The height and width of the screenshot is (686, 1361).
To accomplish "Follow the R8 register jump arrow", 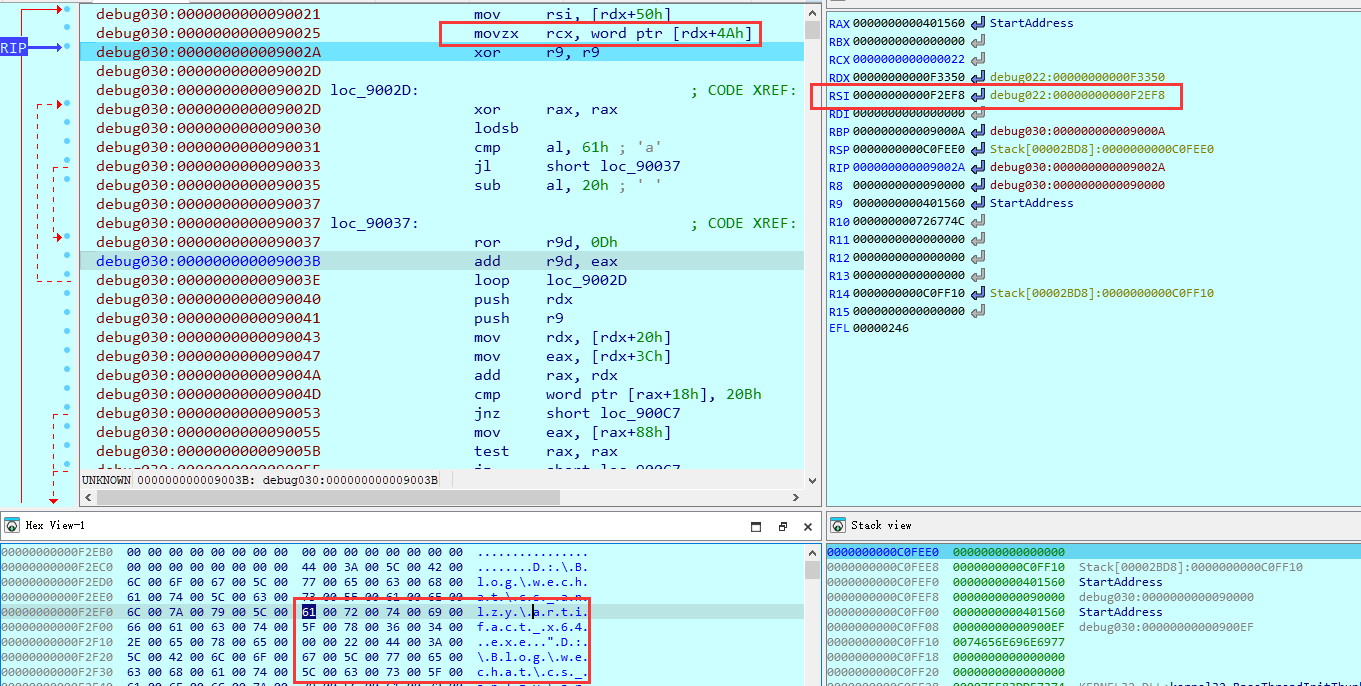I will [978, 185].
